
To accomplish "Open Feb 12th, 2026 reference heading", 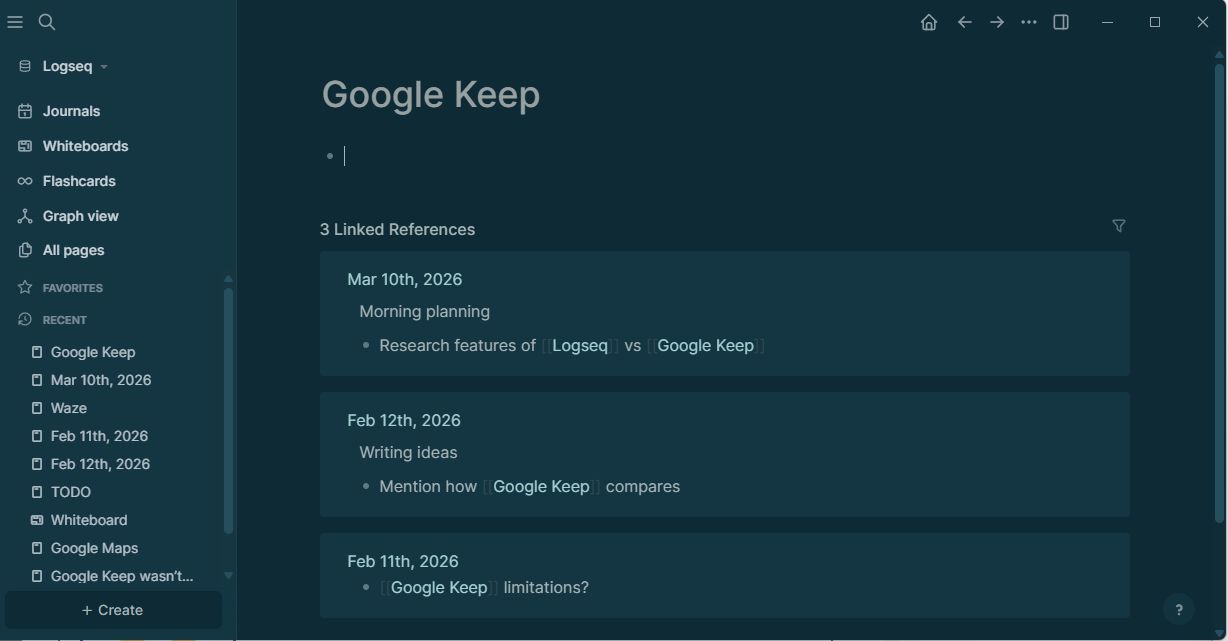I will pos(404,420).
